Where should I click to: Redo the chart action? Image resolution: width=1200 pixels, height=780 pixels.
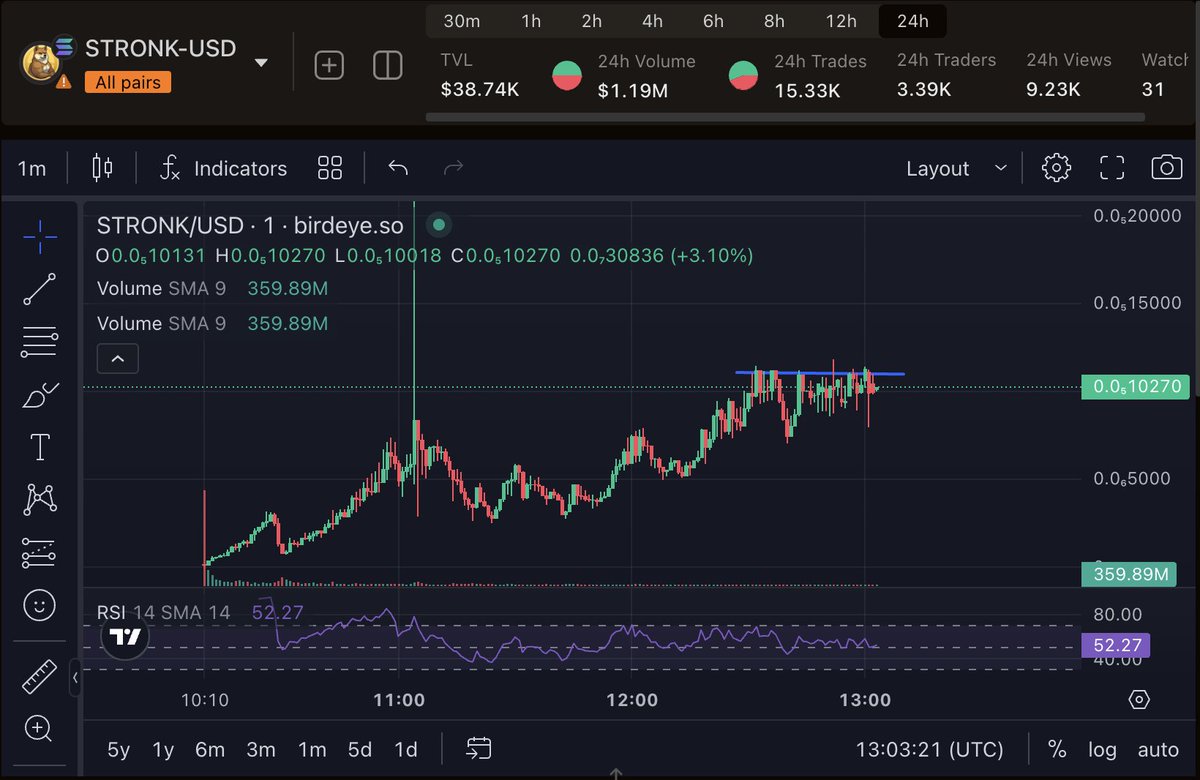pyautogui.click(x=453, y=168)
